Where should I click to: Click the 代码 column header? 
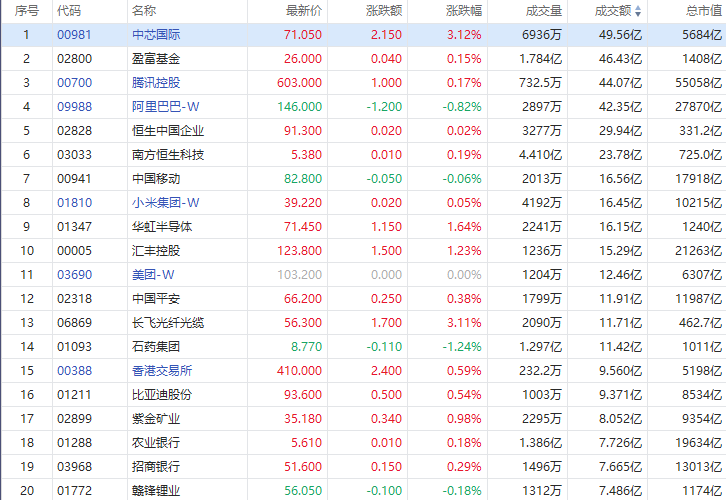tap(69, 11)
